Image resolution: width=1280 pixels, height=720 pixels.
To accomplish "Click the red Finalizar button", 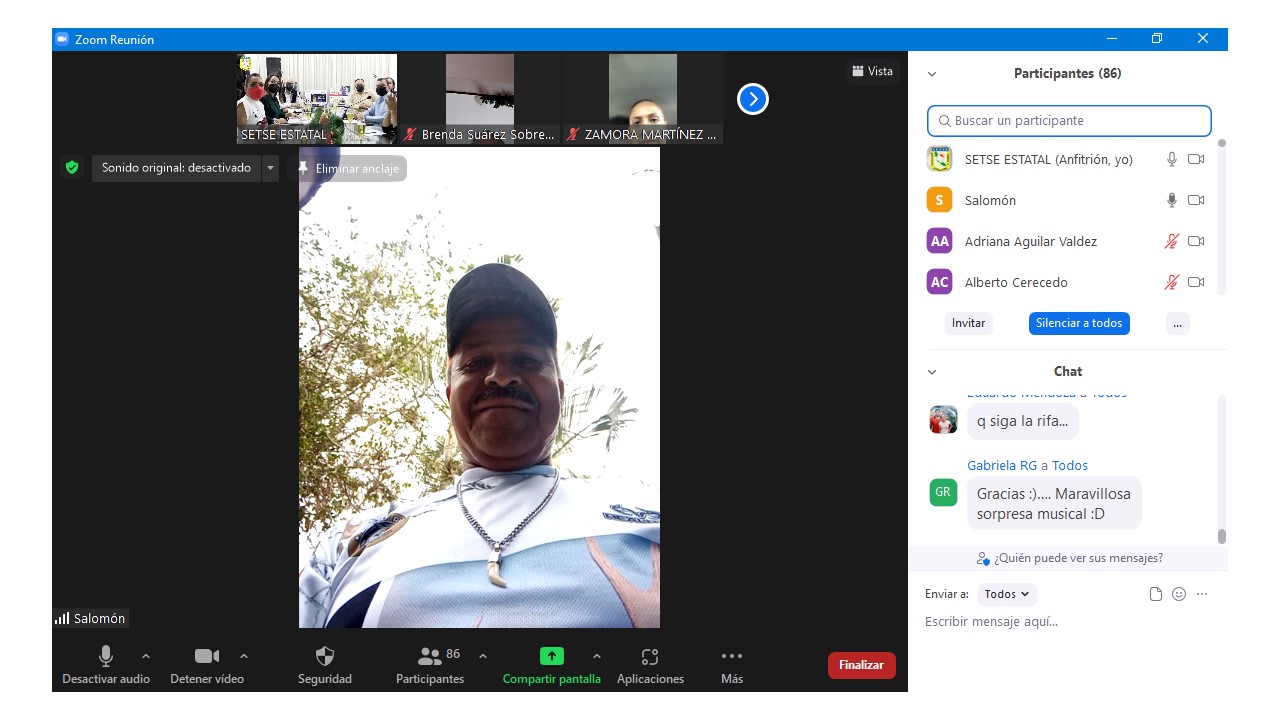I will [861, 665].
